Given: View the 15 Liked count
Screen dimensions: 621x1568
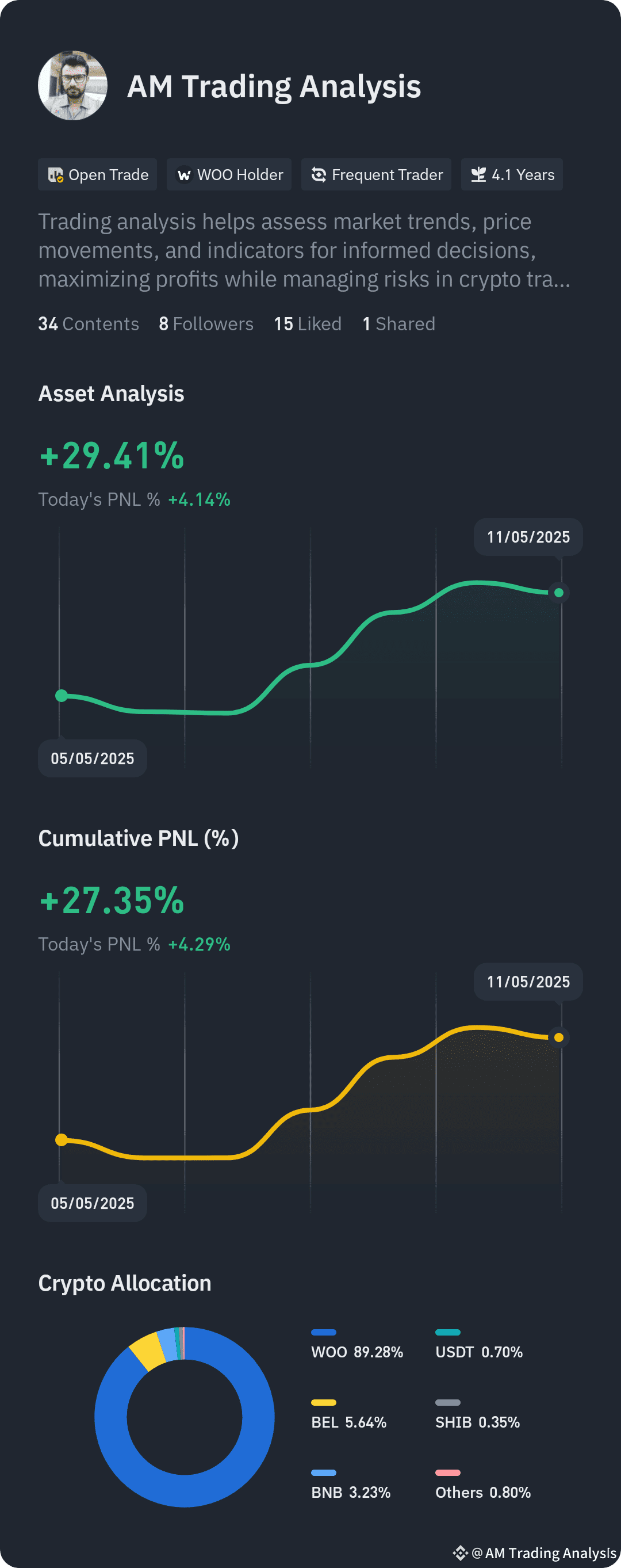Looking at the screenshot, I should [x=308, y=324].
